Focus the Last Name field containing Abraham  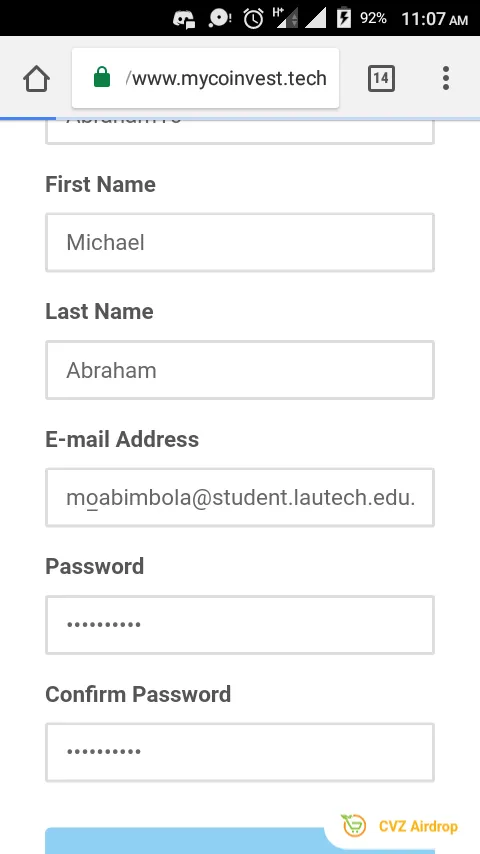(240, 370)
